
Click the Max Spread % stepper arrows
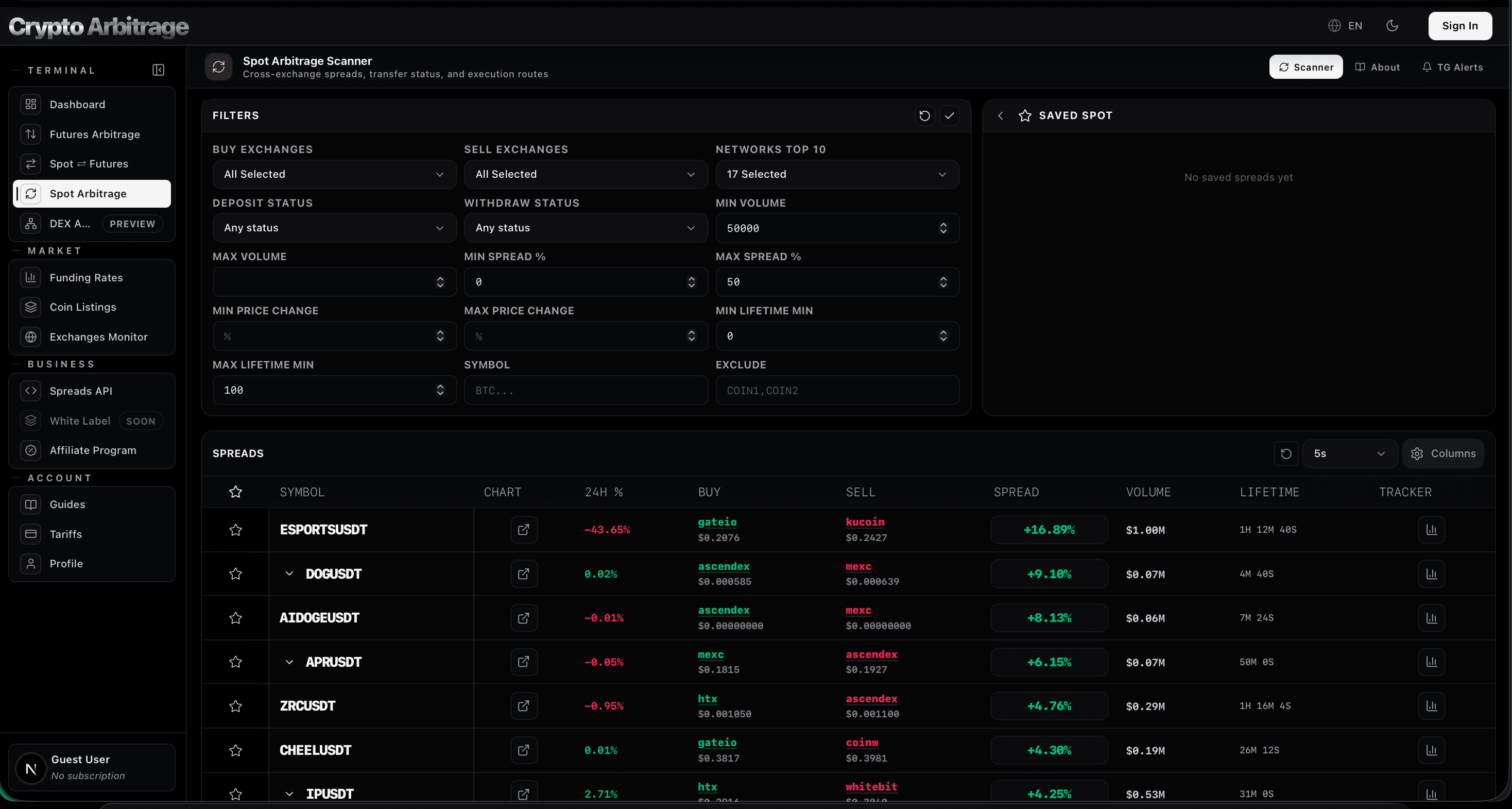pyautogui.click(x=943, y=282)
